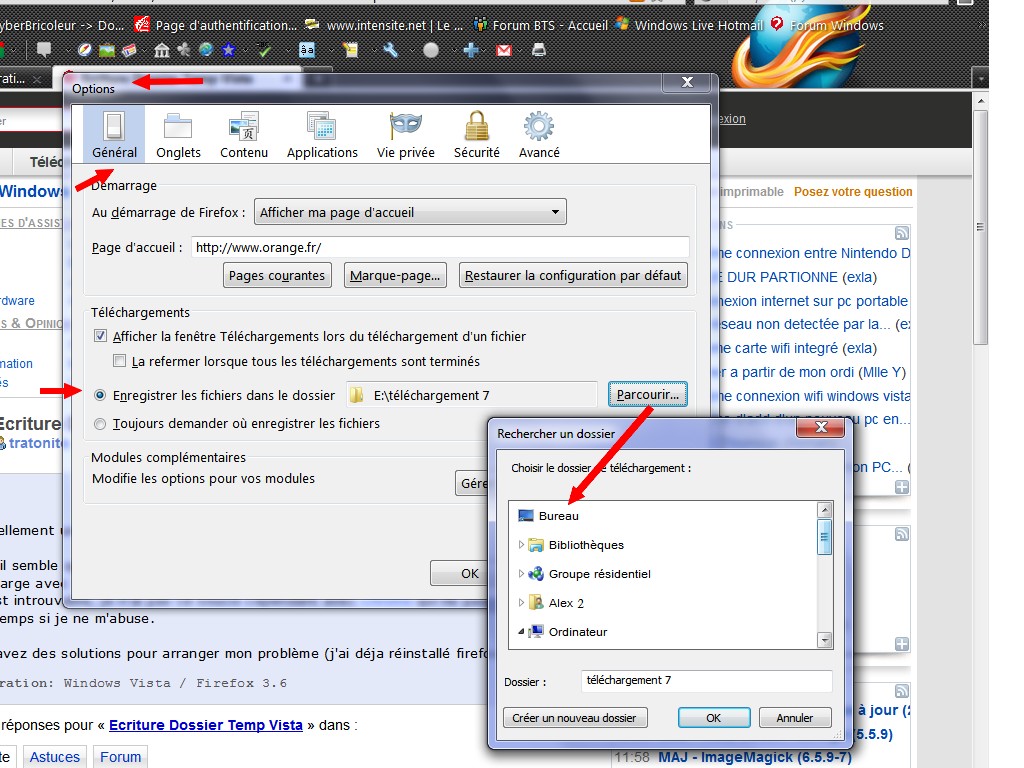The height and width of the screenshot is (768, 1024).
Task: Switch to the Général options tab
Action: [114, 134]
